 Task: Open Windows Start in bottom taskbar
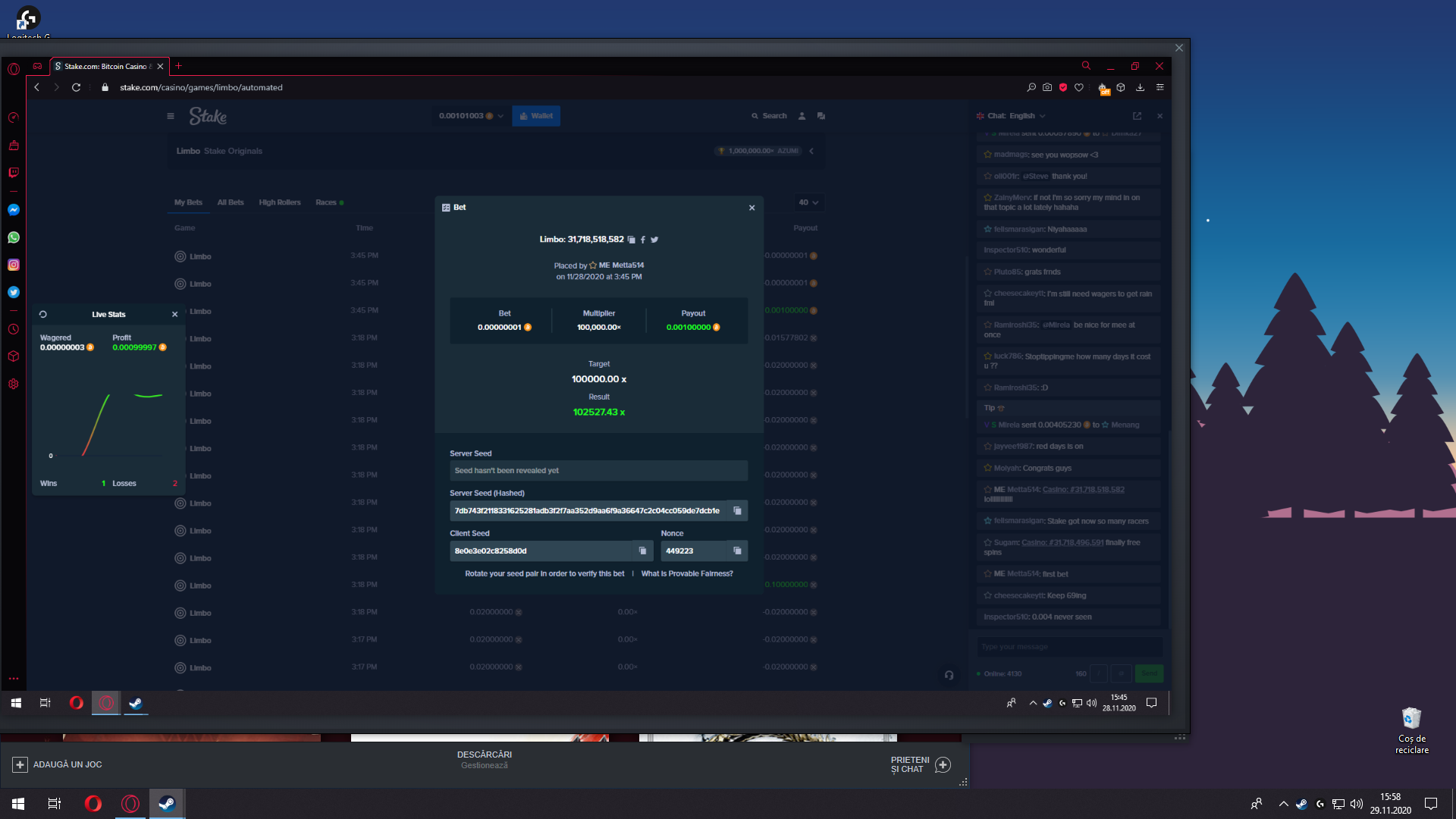(x=18, y=804)
